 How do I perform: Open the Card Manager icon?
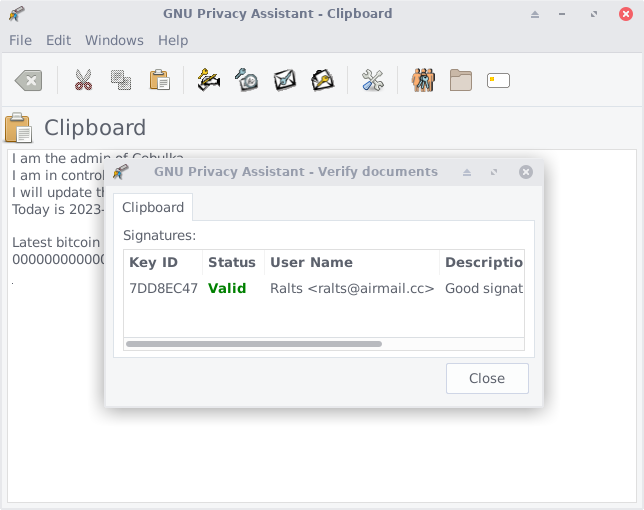pos(498,80)
